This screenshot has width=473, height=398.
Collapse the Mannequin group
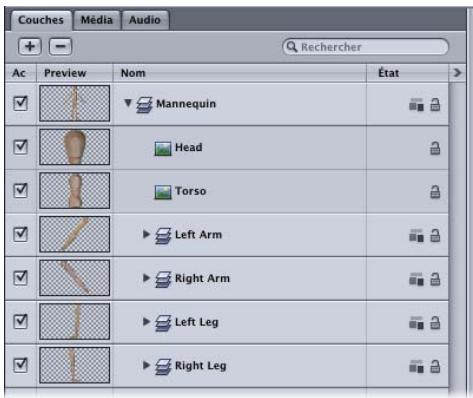coord(128,103)
